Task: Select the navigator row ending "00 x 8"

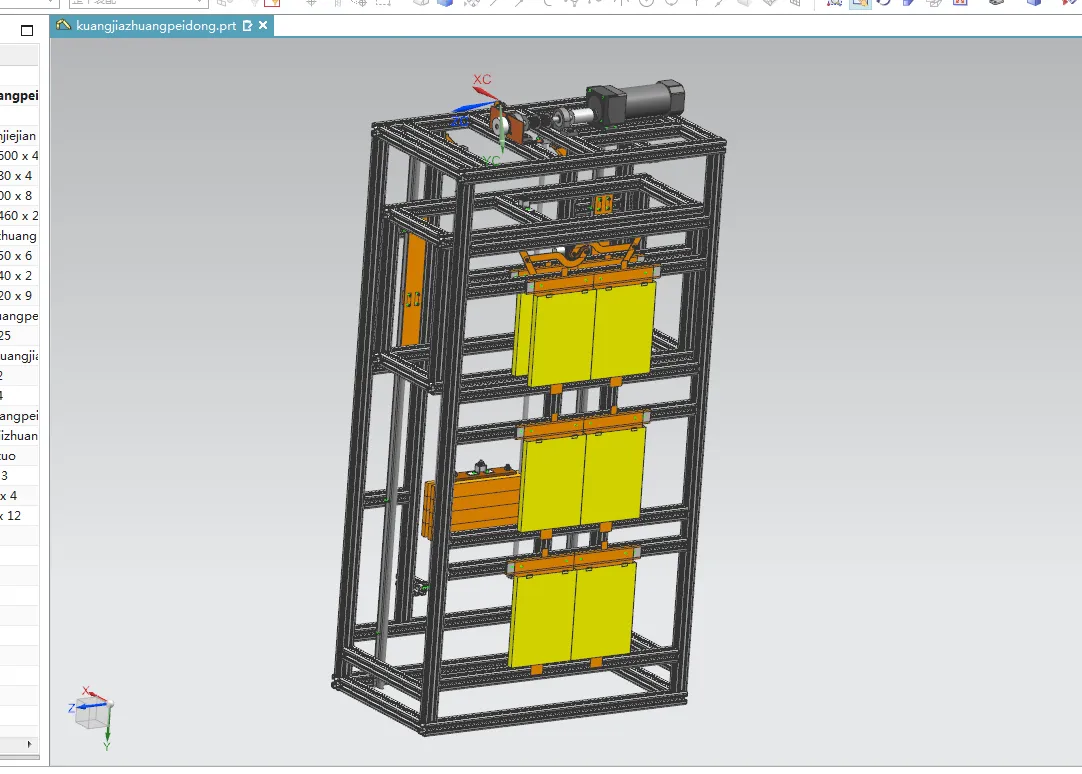Action: coord(19,196)
